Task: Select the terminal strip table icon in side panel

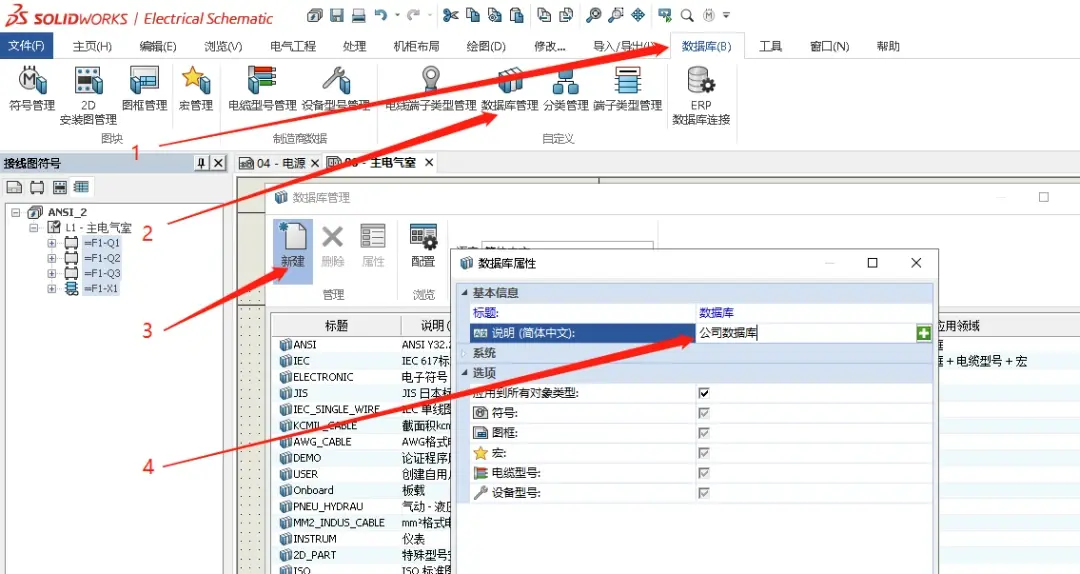Action: tap(81, 187)
